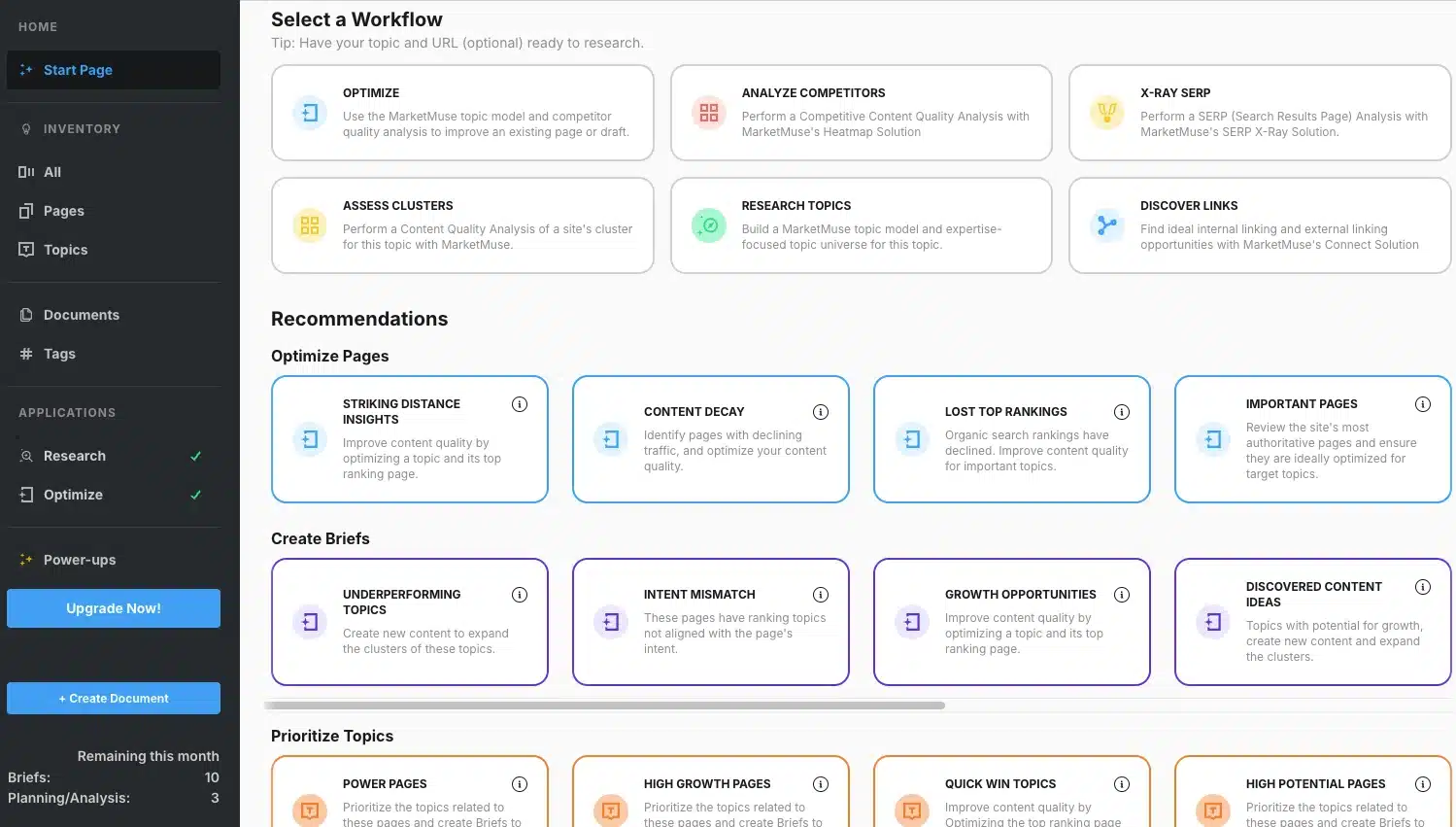The height and width of the screenshot is (827, 1456).
Task: Open the Underperforming Topics recommendation
Action: (x=410, y=622)
